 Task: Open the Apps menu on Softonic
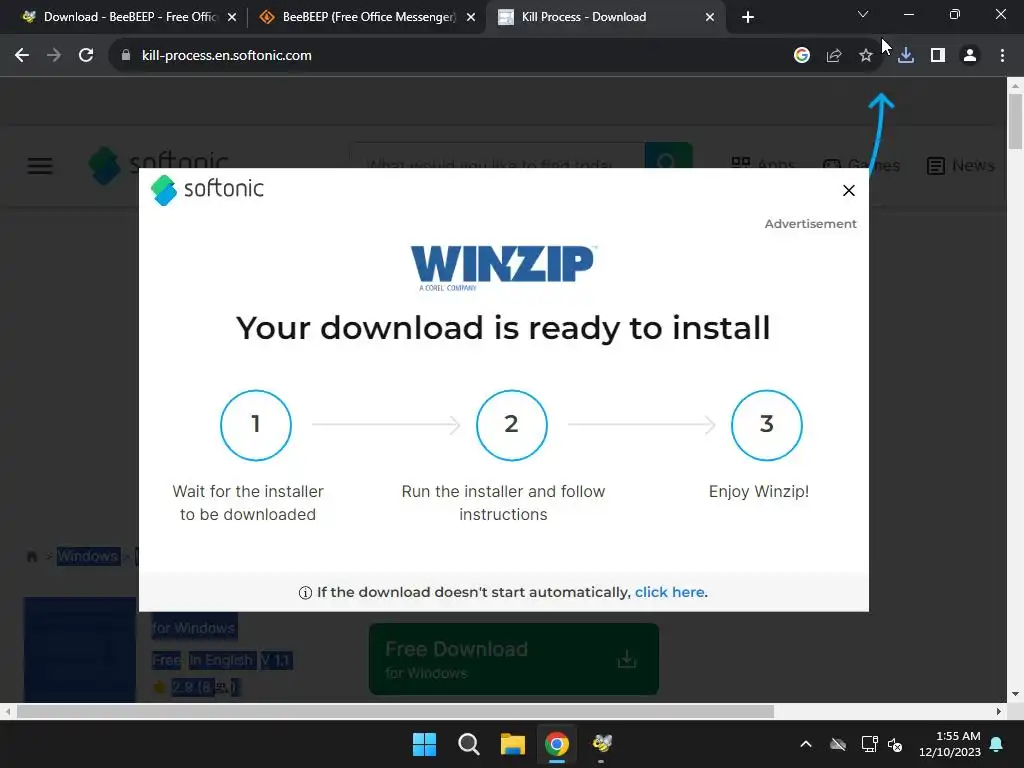763,165
